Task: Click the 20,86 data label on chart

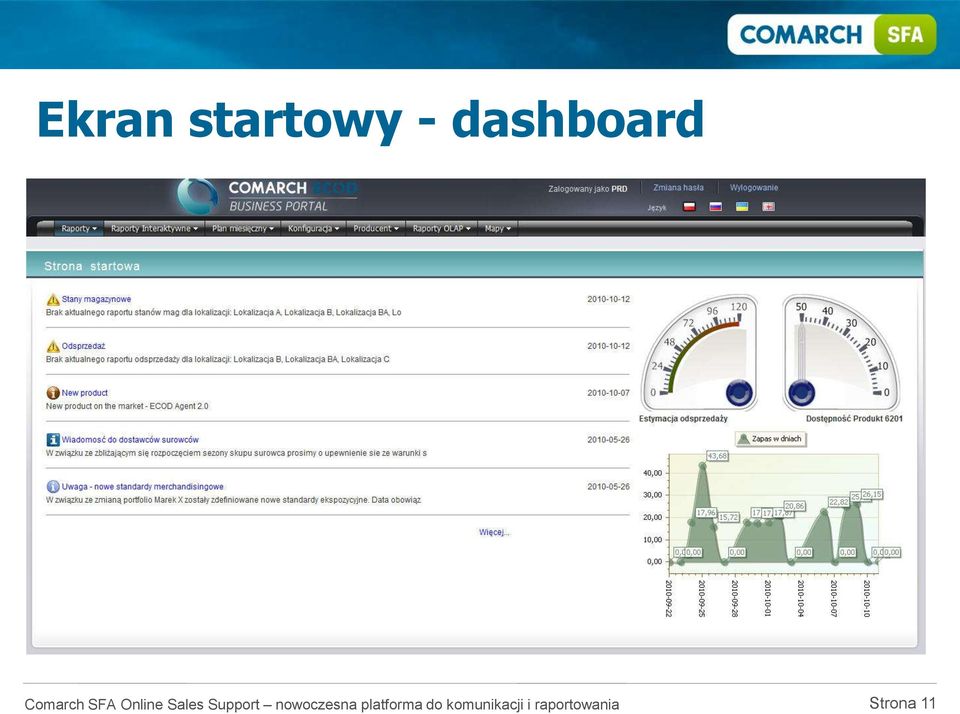Action: click(x=794, y=506)
